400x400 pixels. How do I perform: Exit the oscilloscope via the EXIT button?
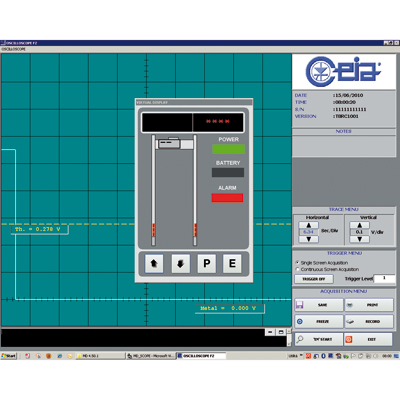[368, 339]
